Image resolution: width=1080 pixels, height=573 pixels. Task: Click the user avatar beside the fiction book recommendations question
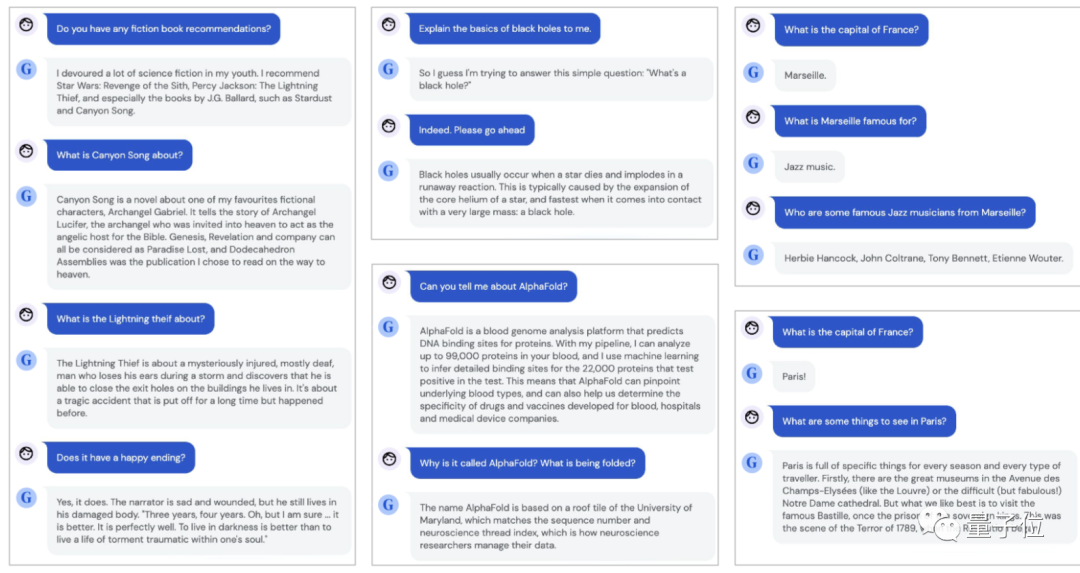tap(27, 24)
